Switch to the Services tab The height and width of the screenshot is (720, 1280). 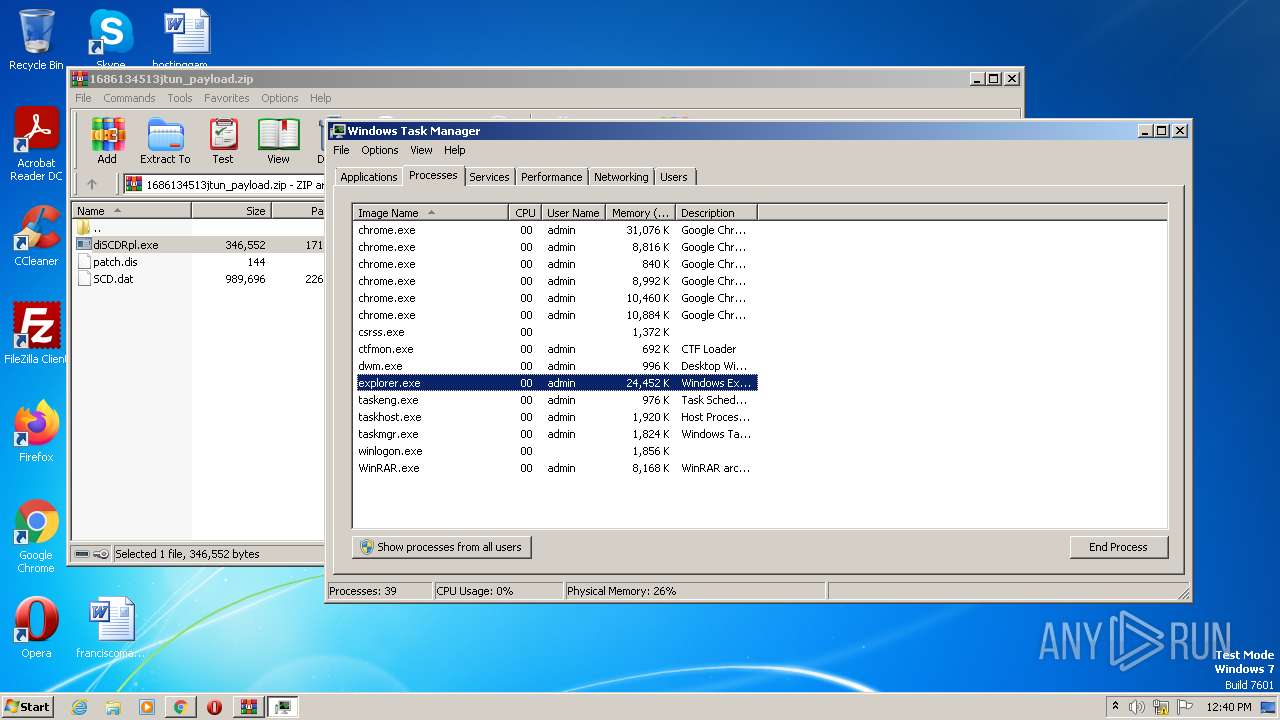pos(489,177)
